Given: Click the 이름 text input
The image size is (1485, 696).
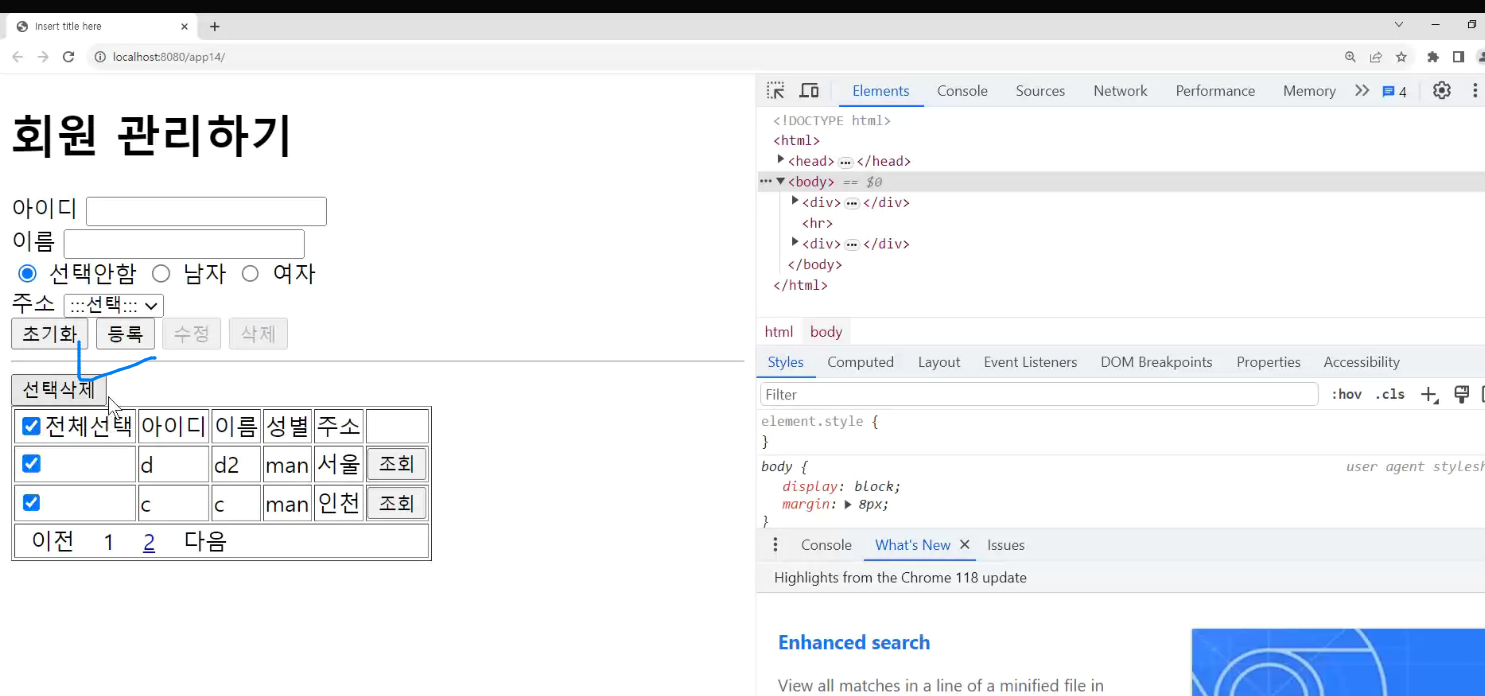Looking at the screenshot, I should tap(184, 243).
